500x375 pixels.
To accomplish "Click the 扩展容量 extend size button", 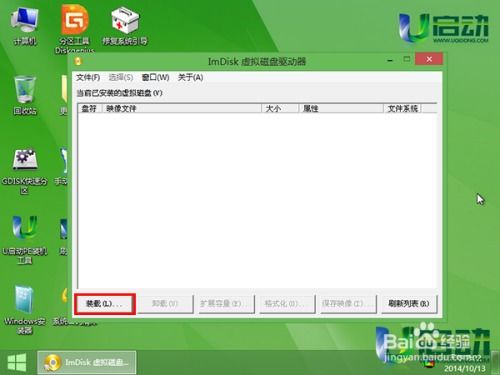I will click(226, 304).
